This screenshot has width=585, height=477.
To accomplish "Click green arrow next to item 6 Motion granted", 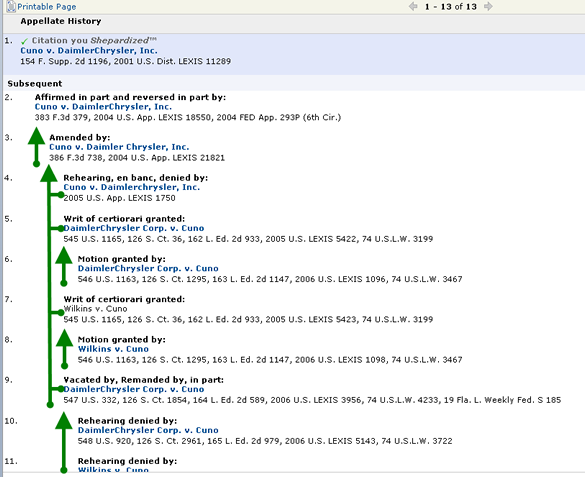I will pos(64,267).
